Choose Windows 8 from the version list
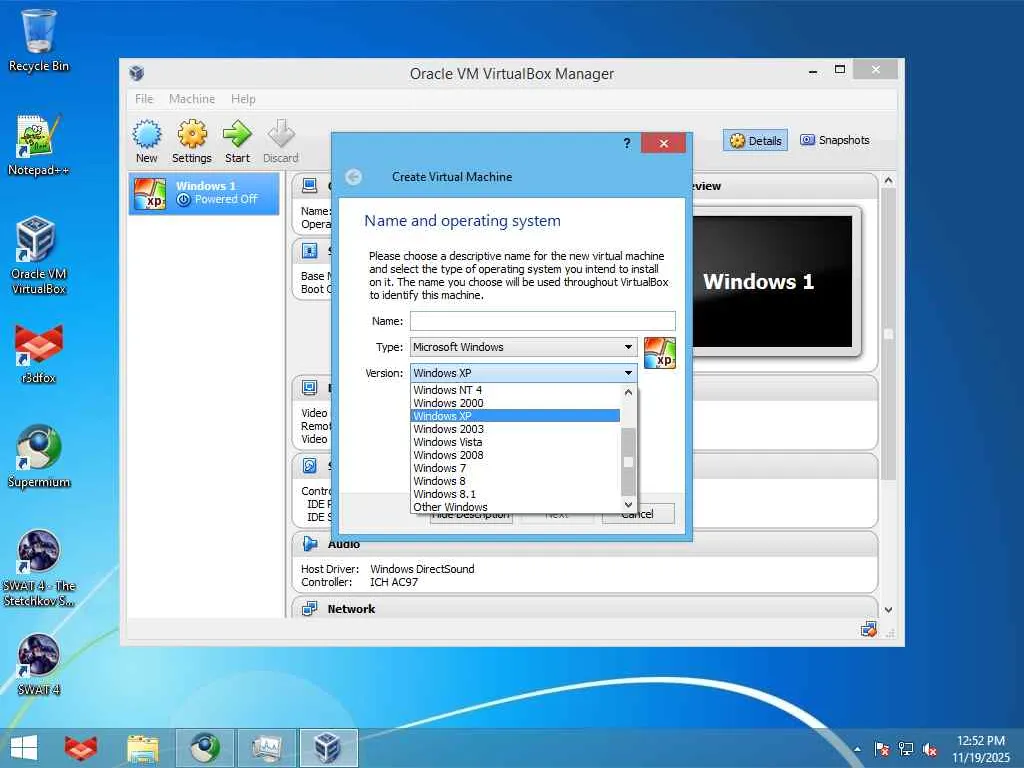 515,481
